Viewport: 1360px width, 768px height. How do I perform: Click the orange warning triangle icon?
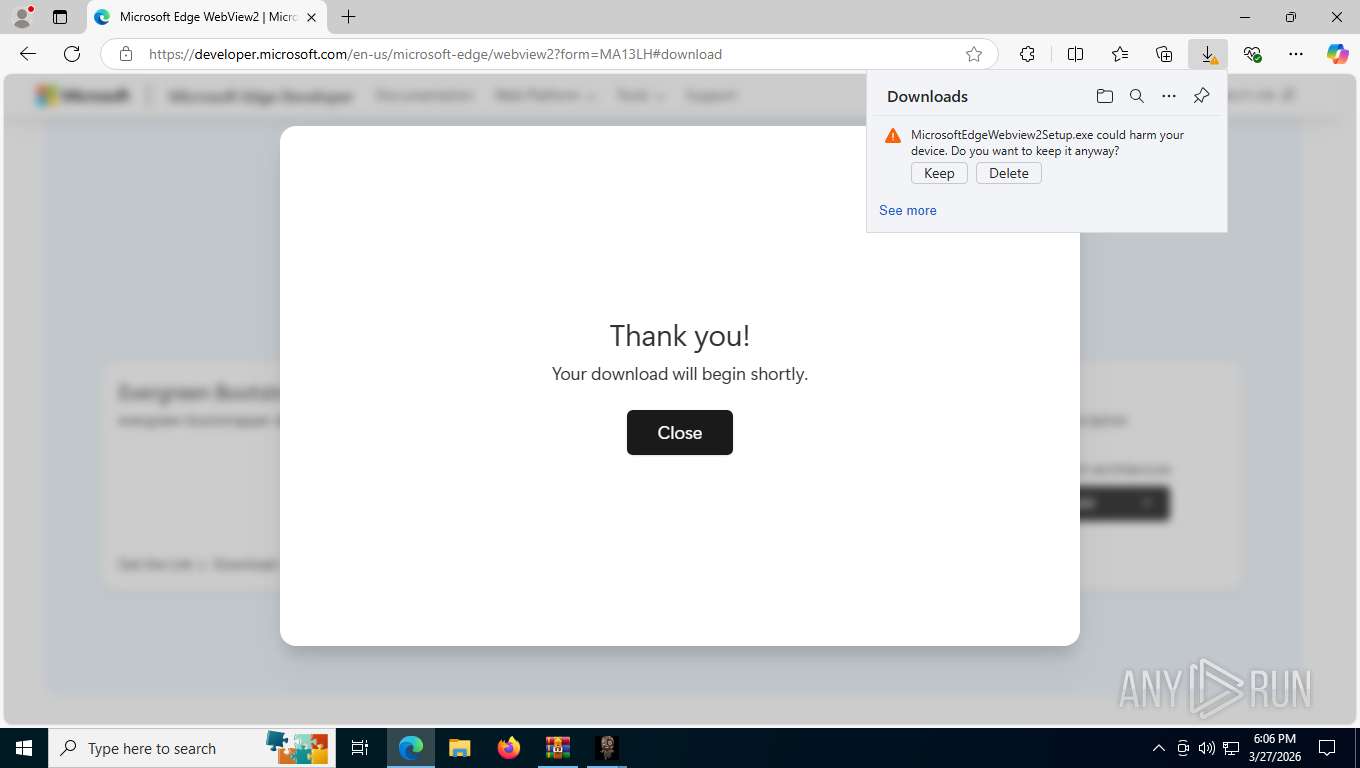893,136
